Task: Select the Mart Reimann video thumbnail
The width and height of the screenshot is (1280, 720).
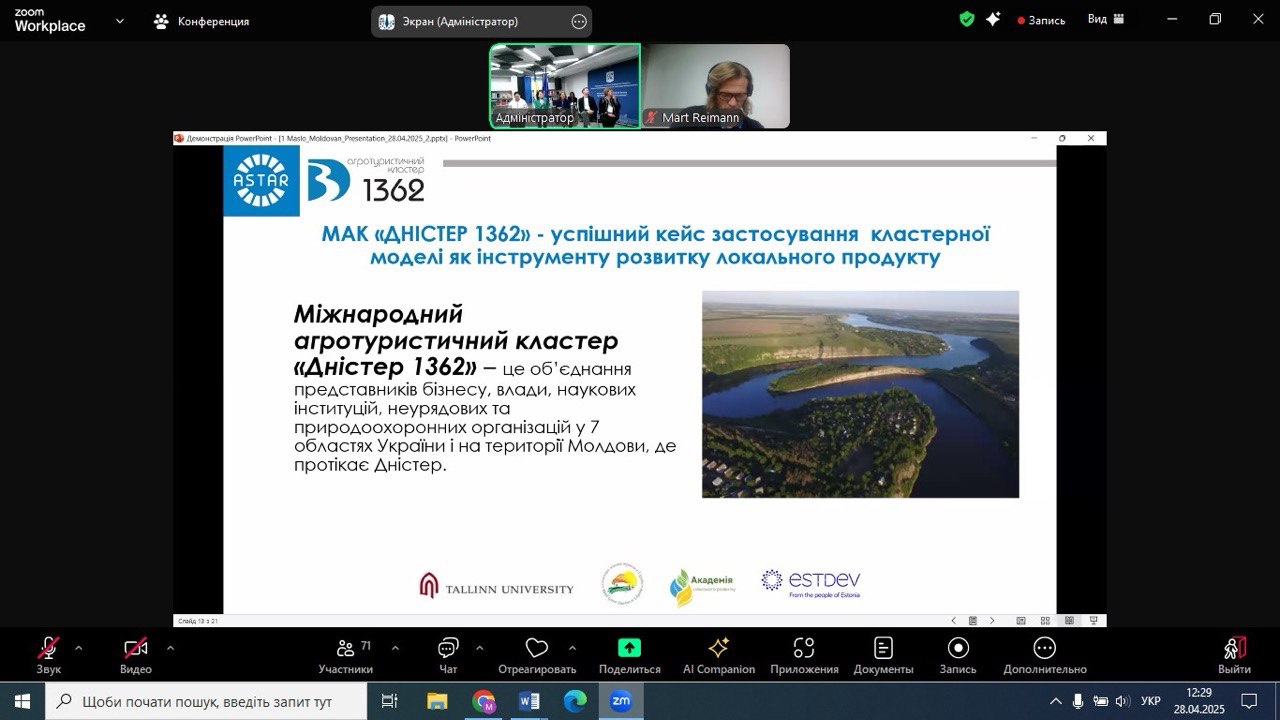Action: (x=716, y=86)
